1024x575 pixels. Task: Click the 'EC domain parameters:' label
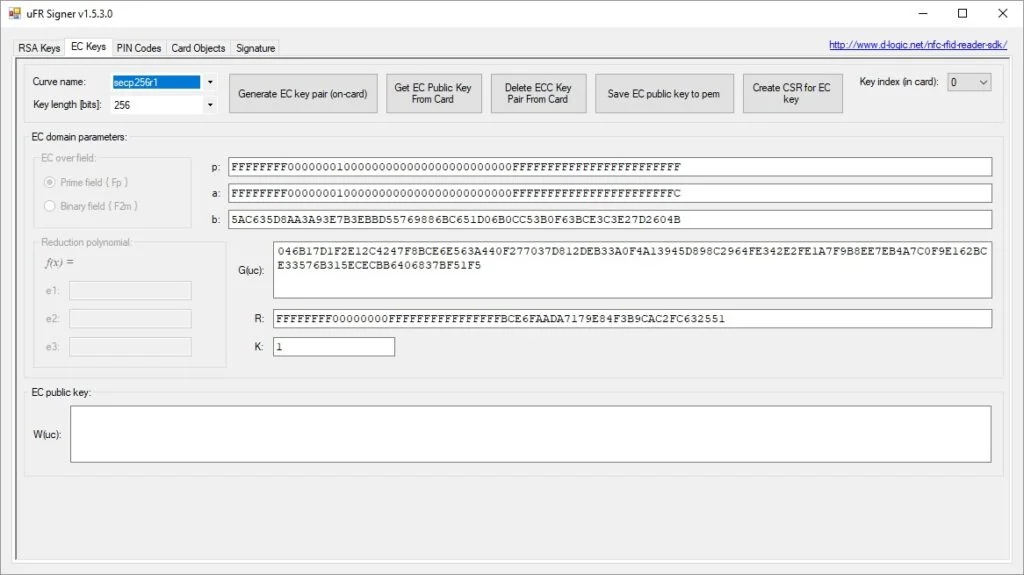(x=79, y=137)
